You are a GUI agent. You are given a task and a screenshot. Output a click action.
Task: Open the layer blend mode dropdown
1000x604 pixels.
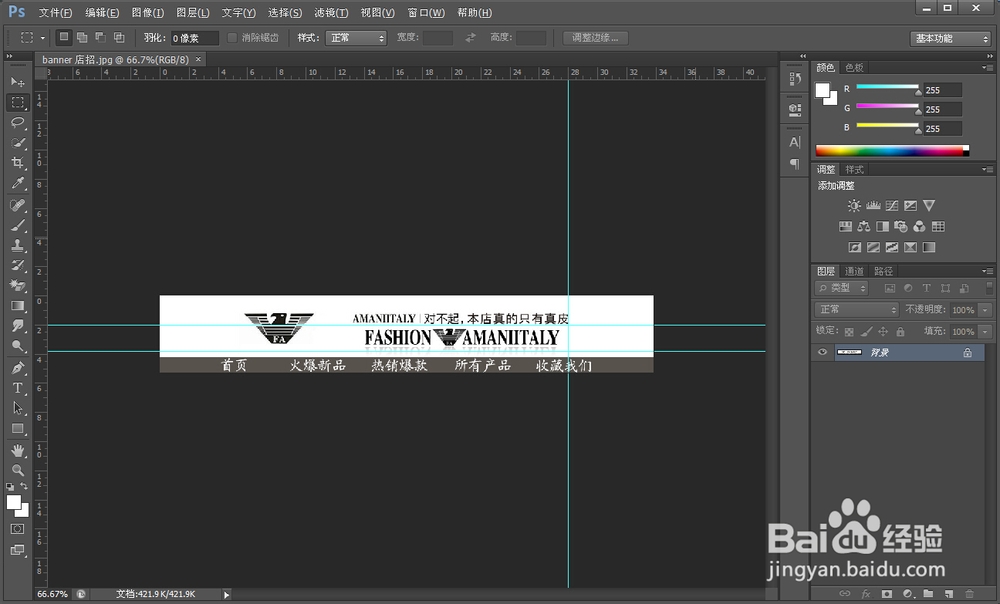pyautogui.click(x=857, y=309)
